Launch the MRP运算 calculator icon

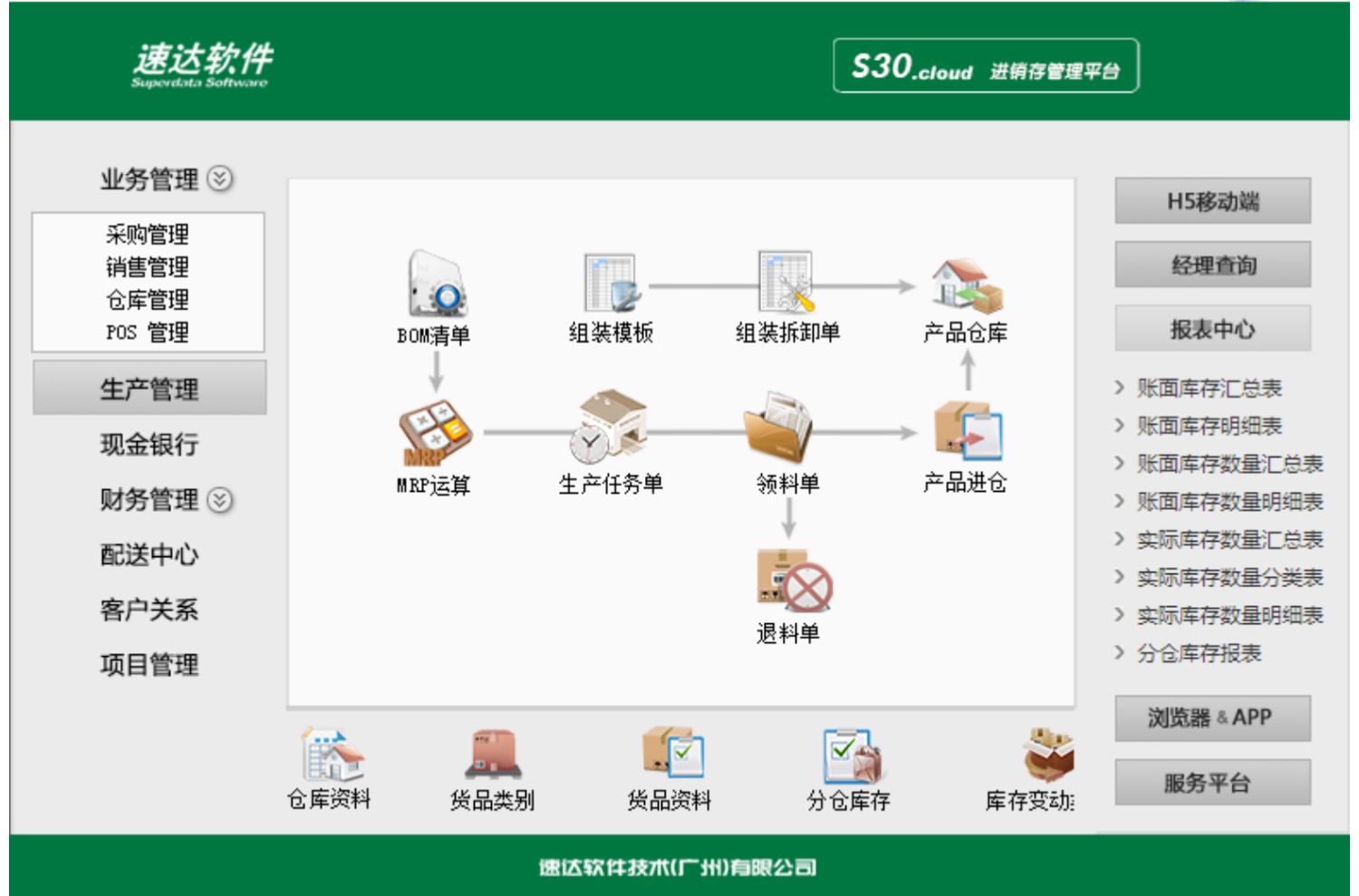click(434, 433)
